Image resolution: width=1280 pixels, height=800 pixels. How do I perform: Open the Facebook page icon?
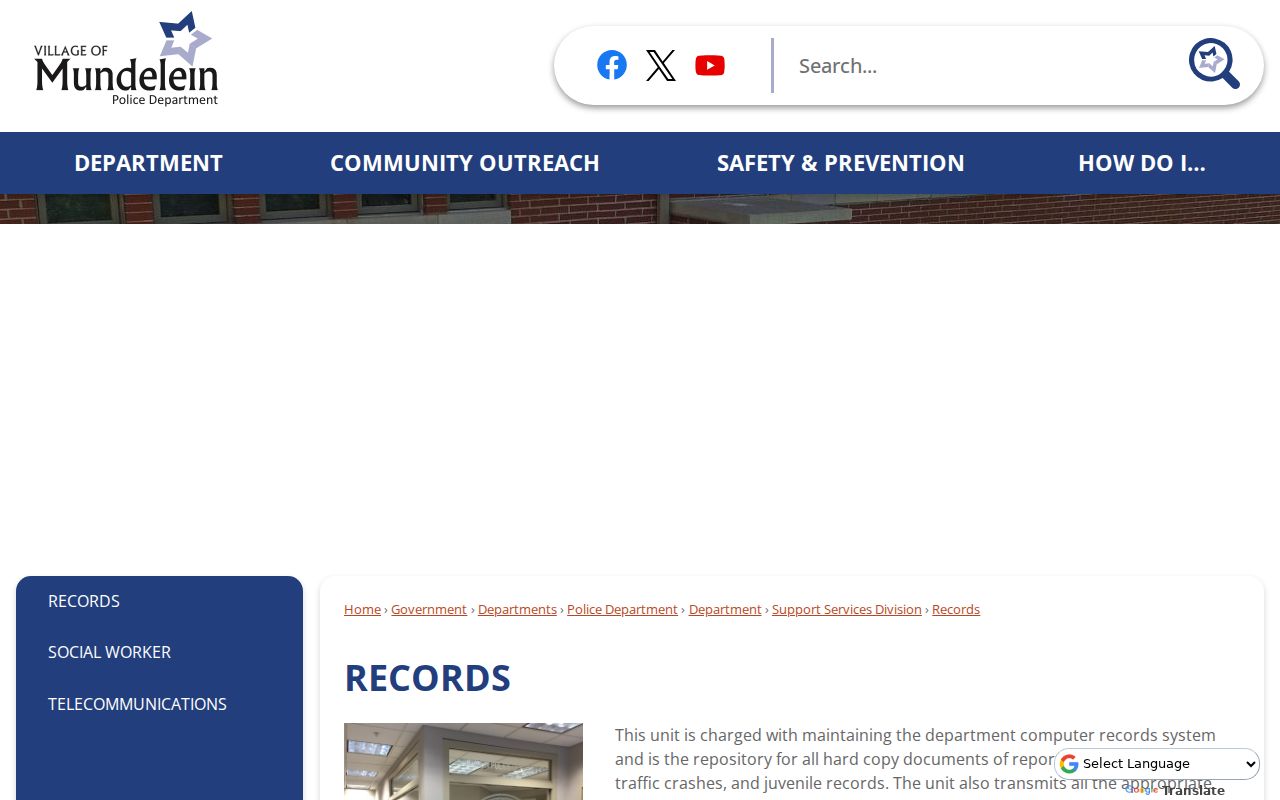tap(612, 65)
